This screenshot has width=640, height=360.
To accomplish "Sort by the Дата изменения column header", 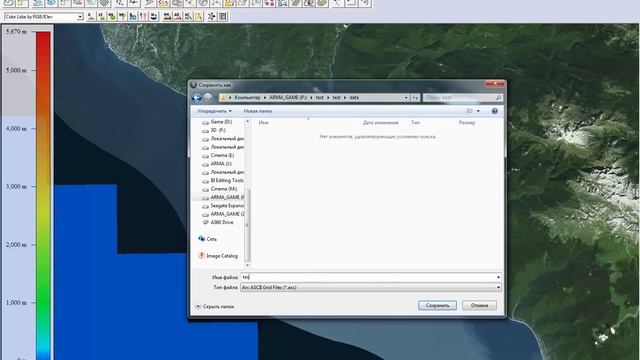I will (380, 122).
